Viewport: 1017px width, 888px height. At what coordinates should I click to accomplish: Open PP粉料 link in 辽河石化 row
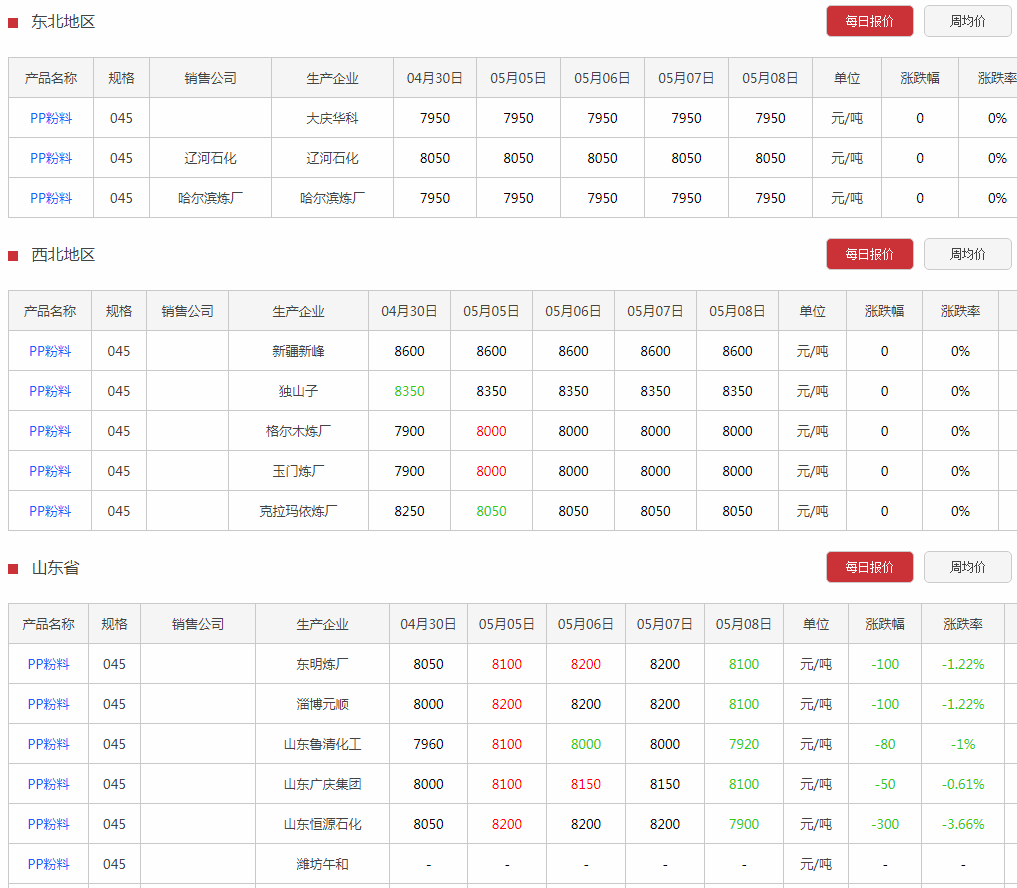coord(51,158)
